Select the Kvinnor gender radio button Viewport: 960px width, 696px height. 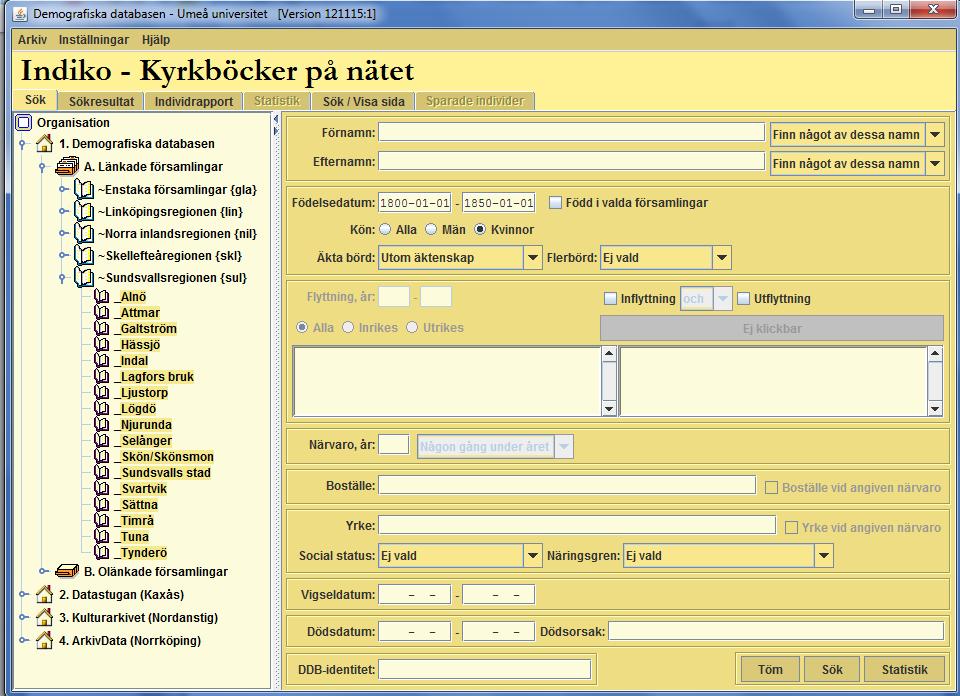480,230
